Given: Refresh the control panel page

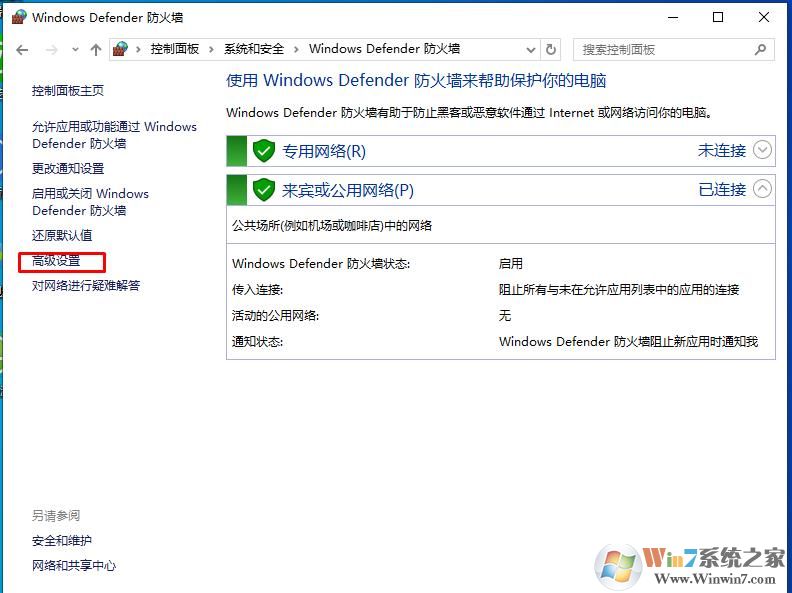Looking at the screenshot, I should click(x=551, y=50).
